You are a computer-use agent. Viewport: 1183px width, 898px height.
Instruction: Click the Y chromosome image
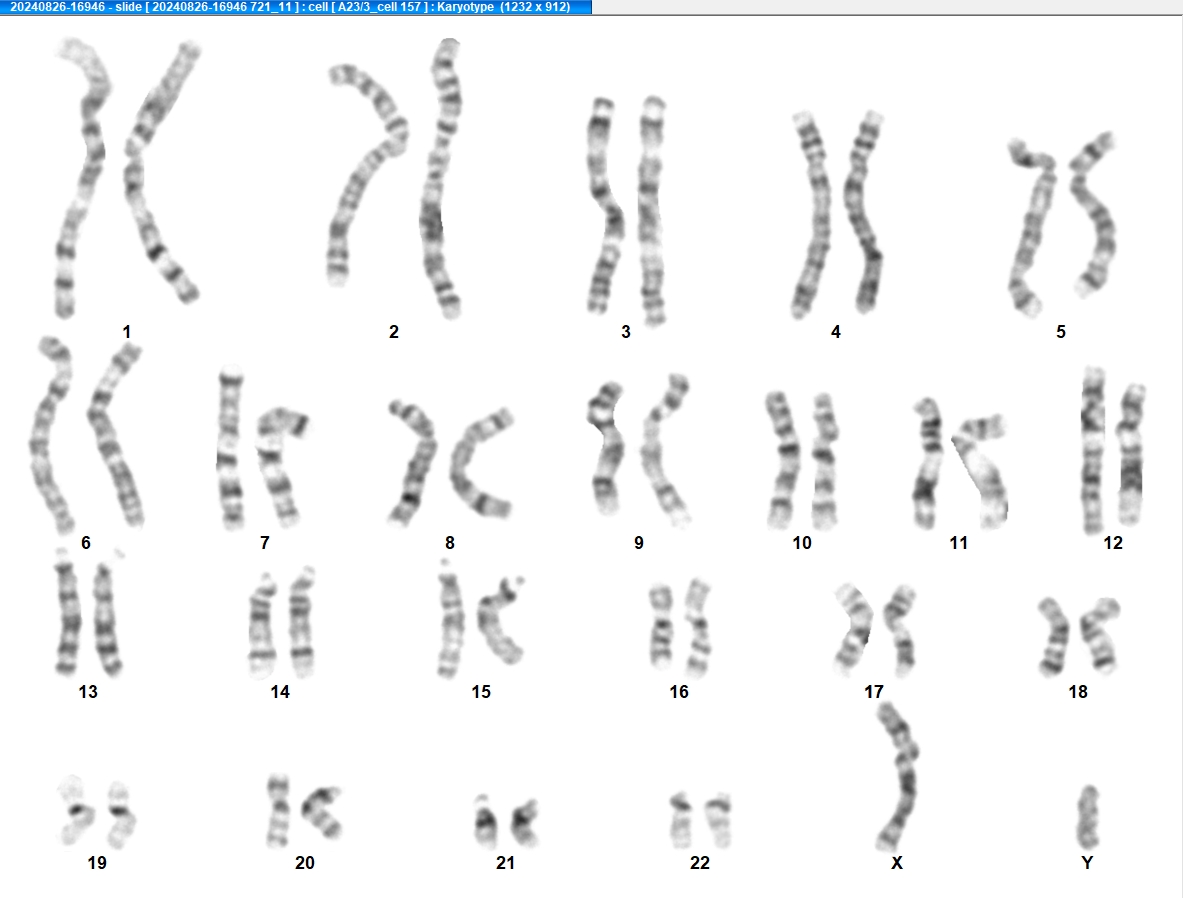1087,817
